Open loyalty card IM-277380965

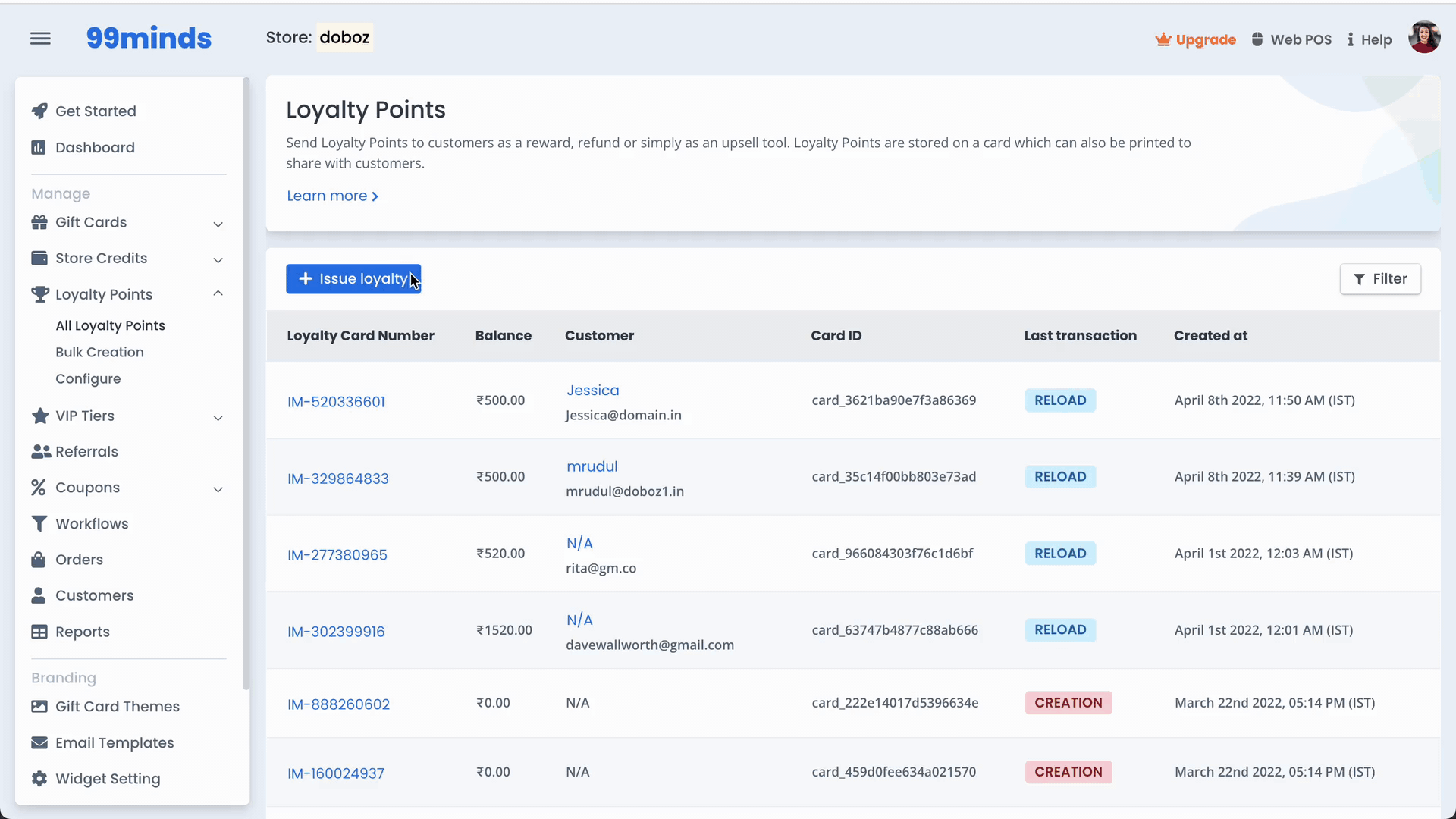click(x=337, y=555)
